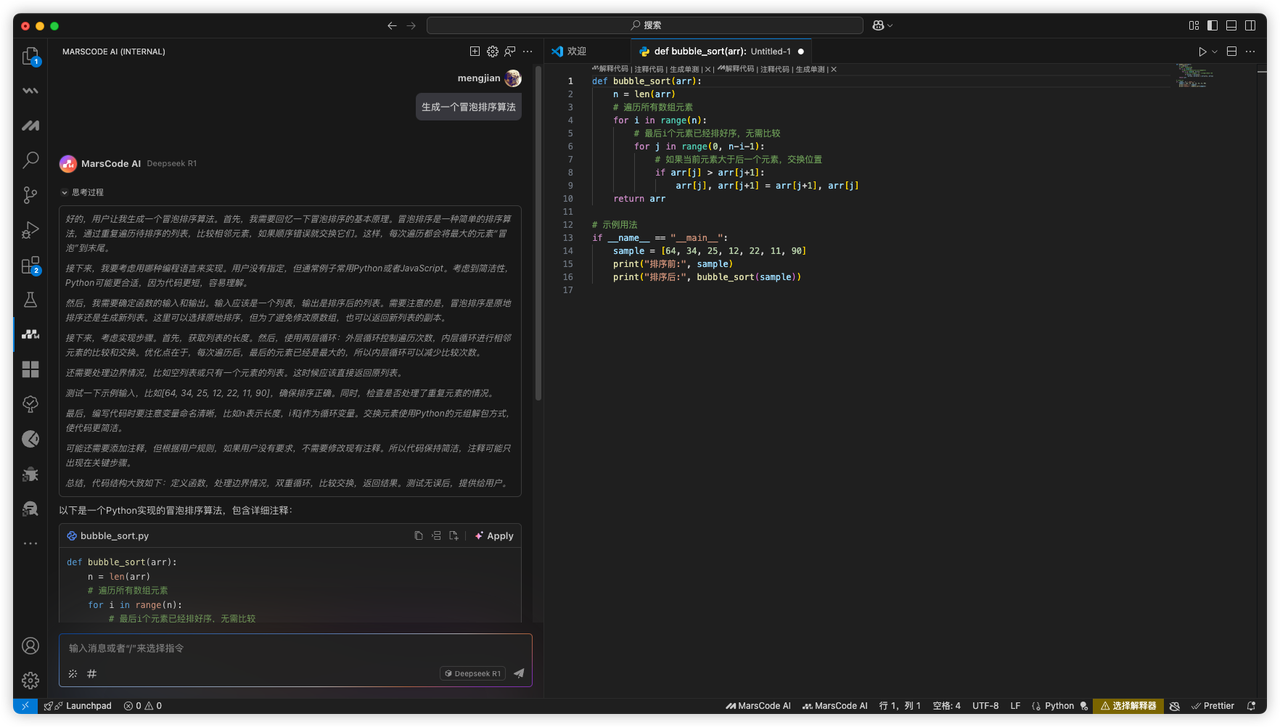The image size is (1280, 727).
Task: Click the # context reference icon
Action: (x=92, y=674)
